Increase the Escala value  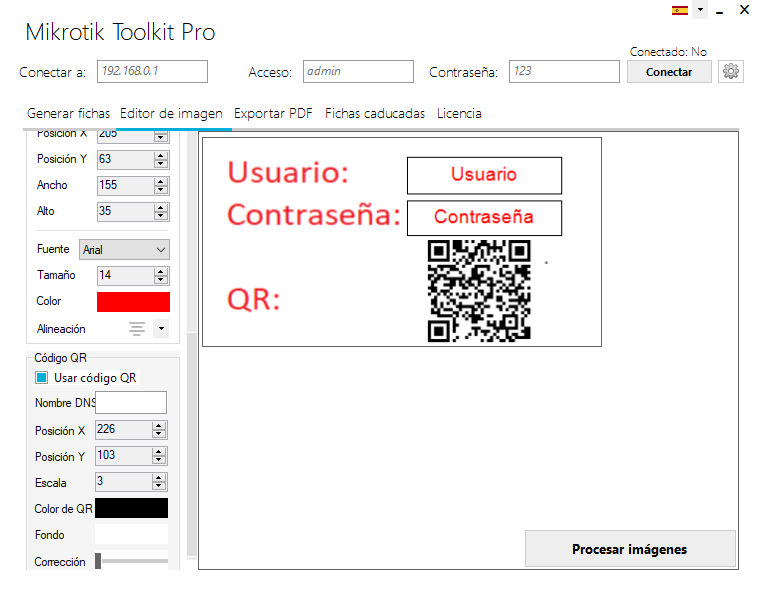tap(159, 478)
